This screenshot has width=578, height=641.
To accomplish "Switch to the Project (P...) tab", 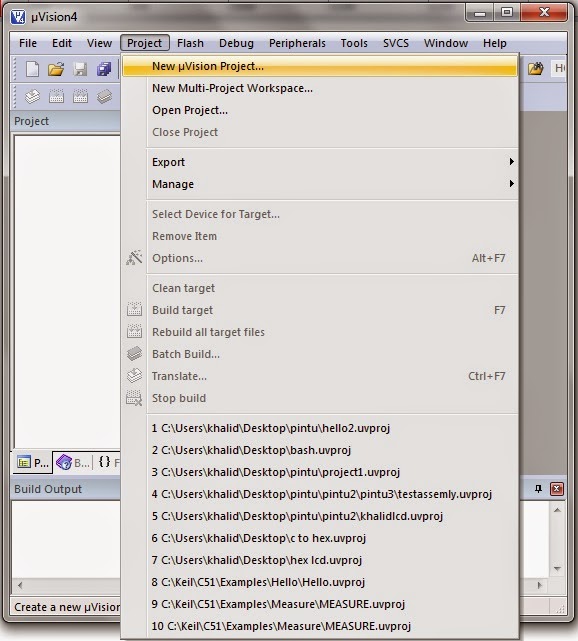I will (33, 463).
